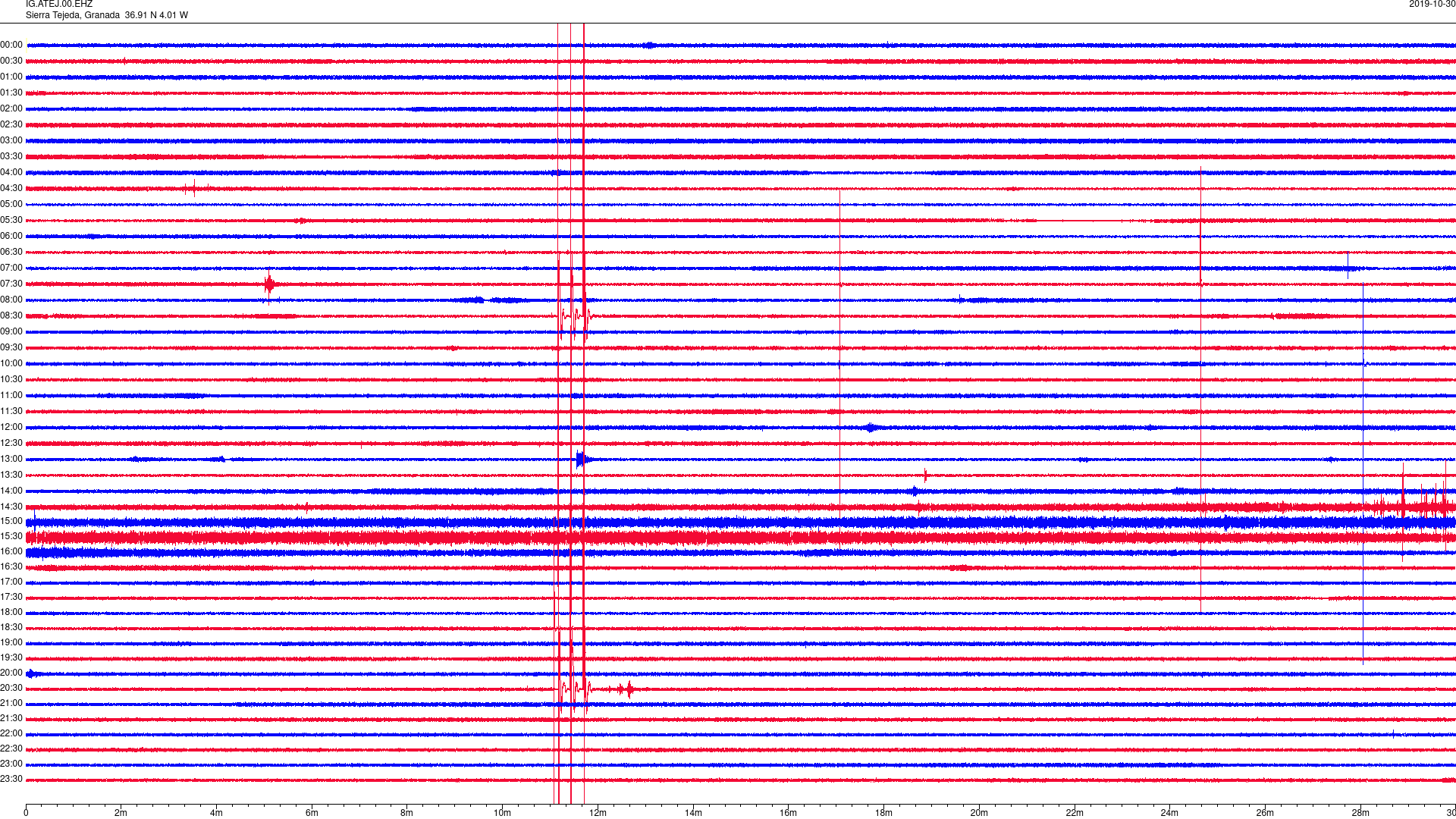This screenshot has width=1456, height=819.
Task: Select the 15:00 trace time label
Action: (x=11, y=521)
